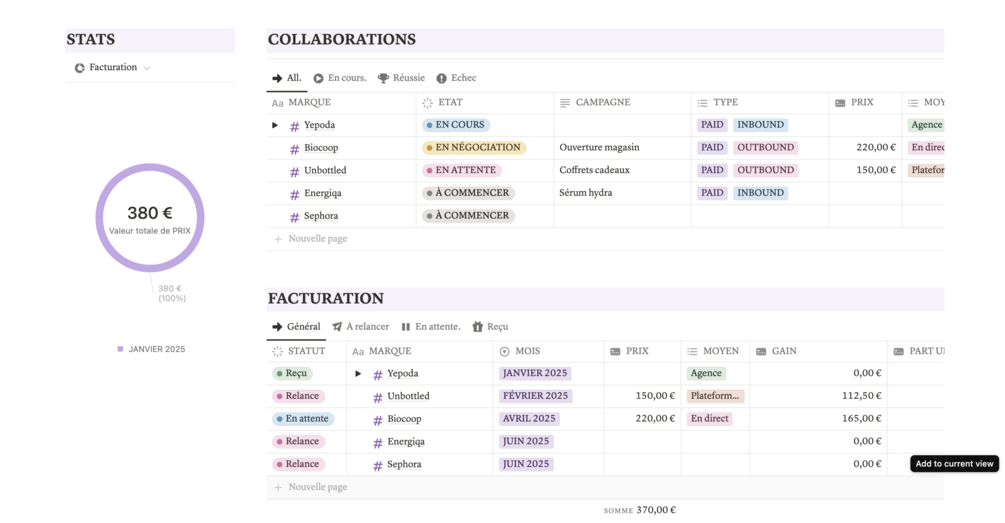Click the MOIS column header icon
Screen dimensions: 1005x523
(x=504, y=351)
